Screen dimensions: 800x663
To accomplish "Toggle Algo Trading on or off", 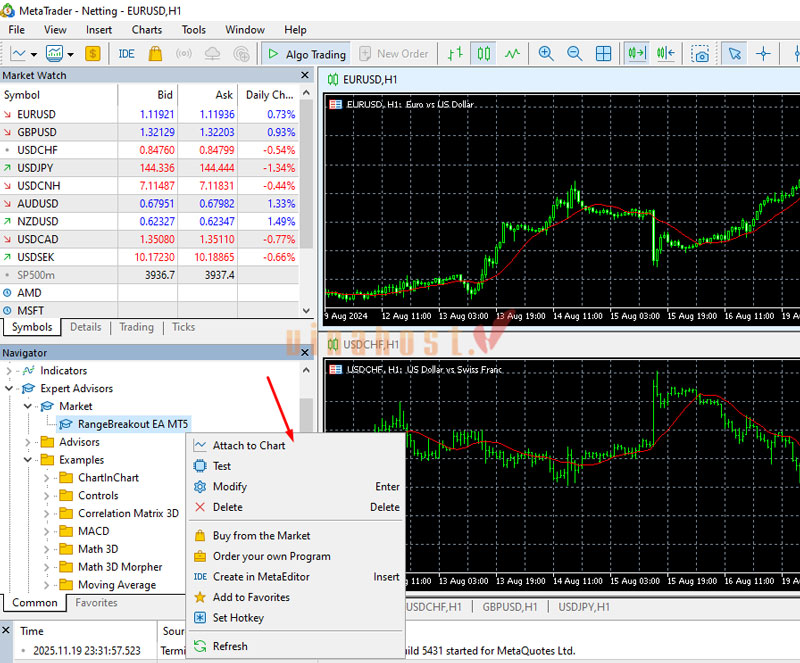I will (x=305, y=54).
